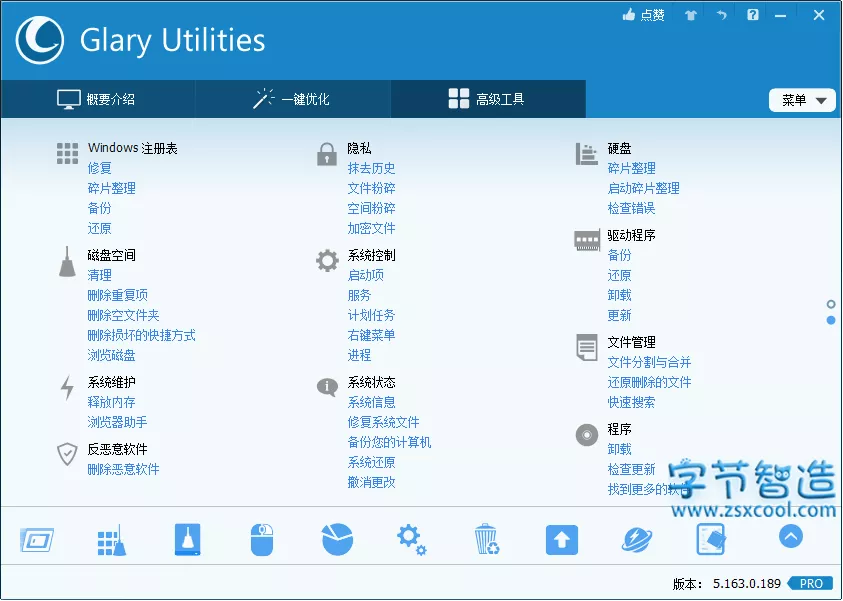Open the help question mark icon
Viewport: 843px width, 601px height.
coord(753,15)
